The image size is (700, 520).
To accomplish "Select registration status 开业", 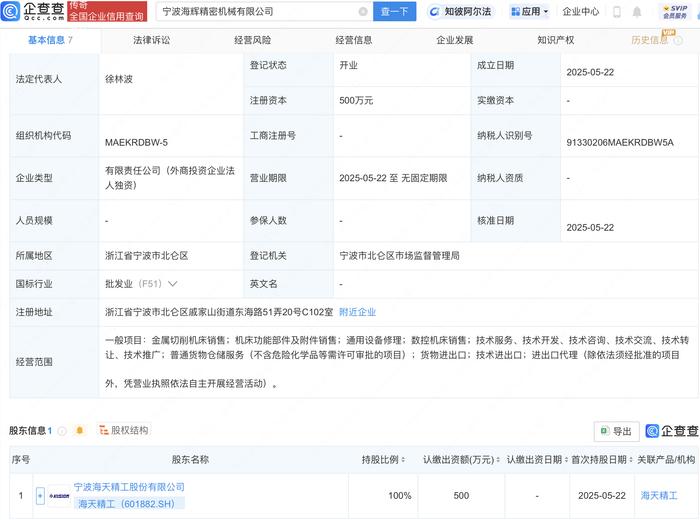I will (348, 66).
